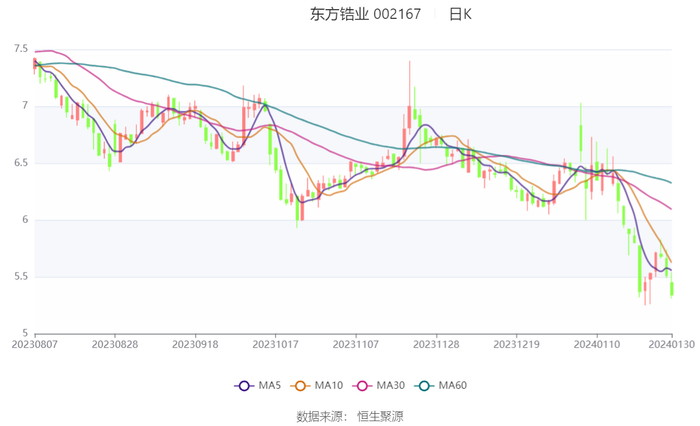Click the 数据来源 恒生聚源 source text
This screenshot has height=426, width=700.
point(350,415)
